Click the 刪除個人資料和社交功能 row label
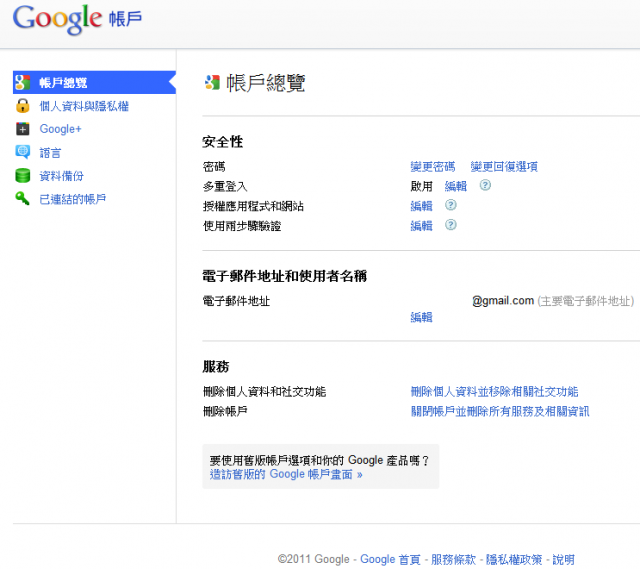 pyautogui.click(x=264, y=391)
